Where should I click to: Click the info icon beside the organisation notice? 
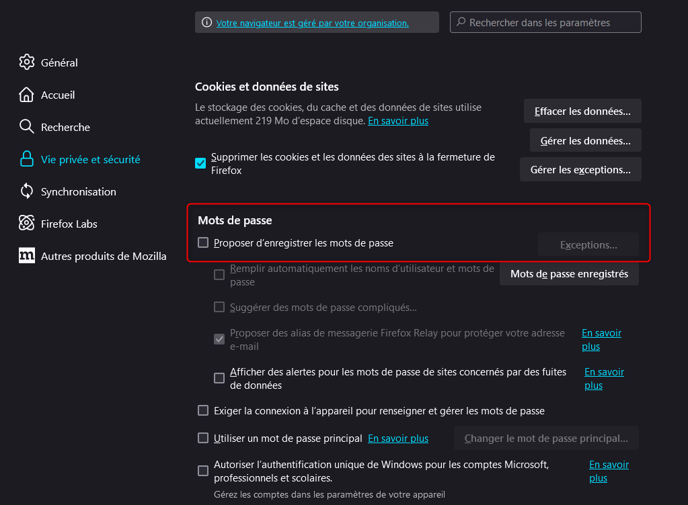[x=207, y=22]
